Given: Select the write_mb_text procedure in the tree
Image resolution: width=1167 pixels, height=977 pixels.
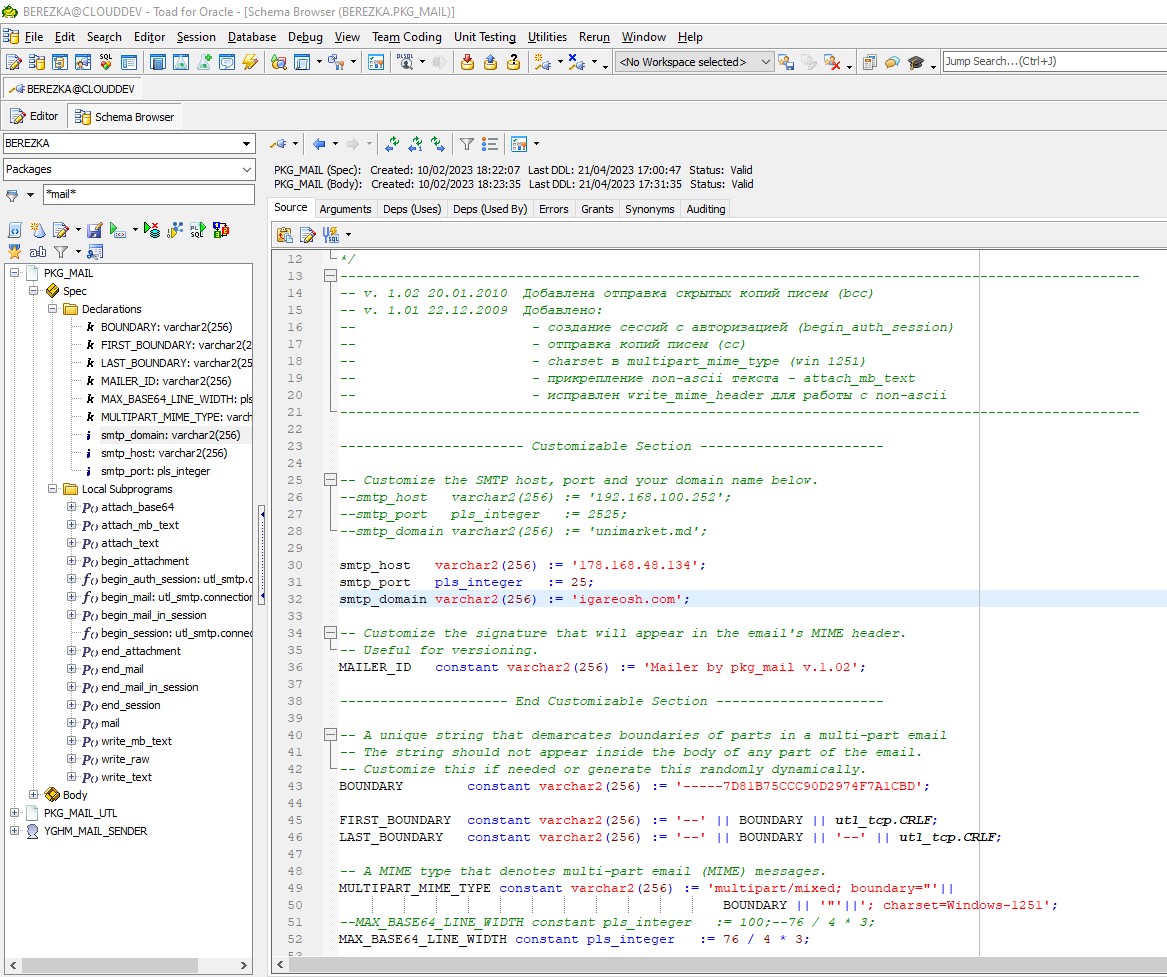Looking at the screenshot, I should click(x=136, y=741).
